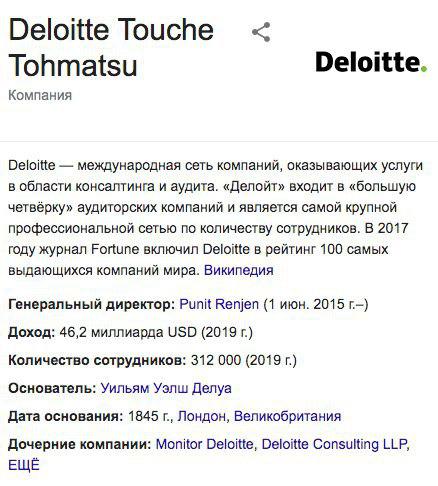Open the Deloitte Consulting LLP link
The height and width of the screenshot is (486, 438).
334,444
